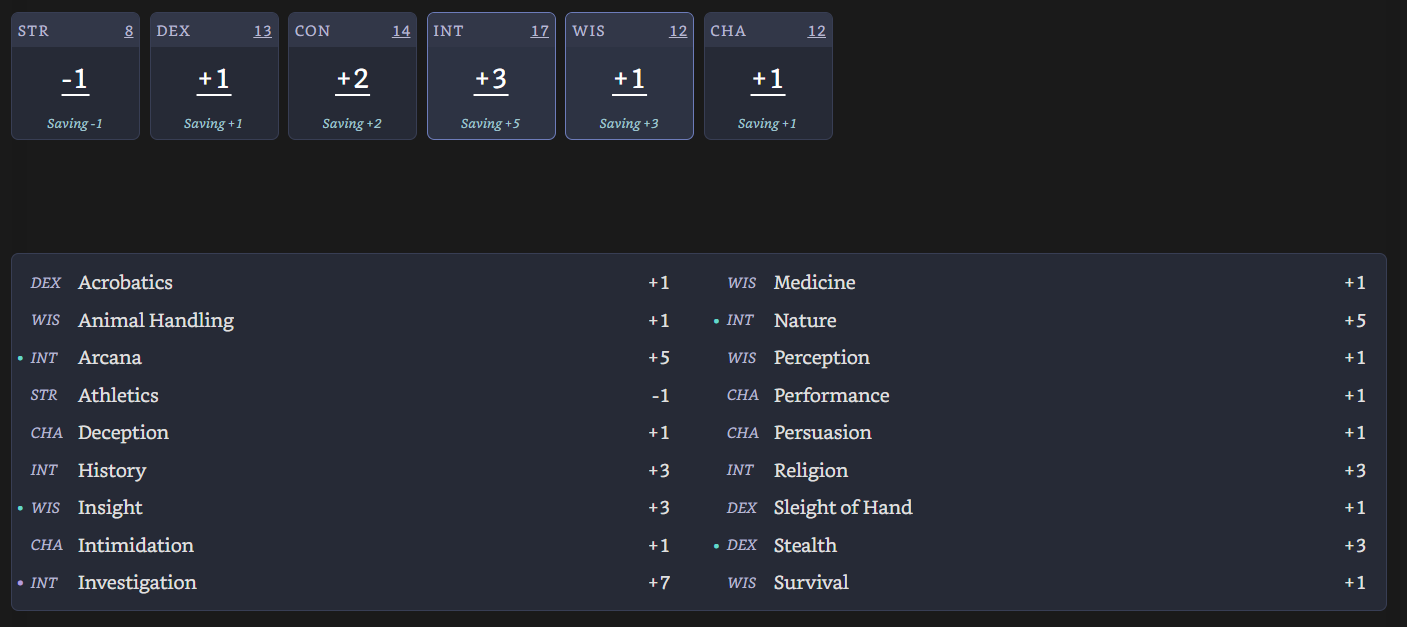
Task: Select the Survival skill
Action: (x=810, y=583)
